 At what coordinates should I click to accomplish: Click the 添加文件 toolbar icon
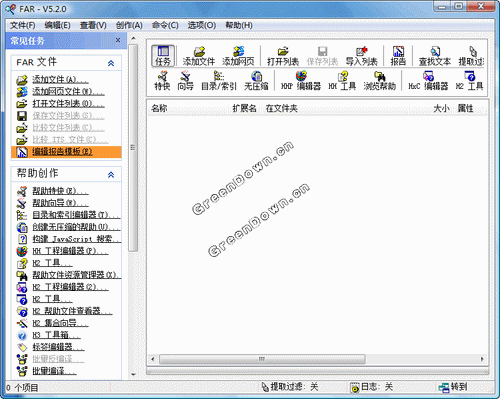199,56
